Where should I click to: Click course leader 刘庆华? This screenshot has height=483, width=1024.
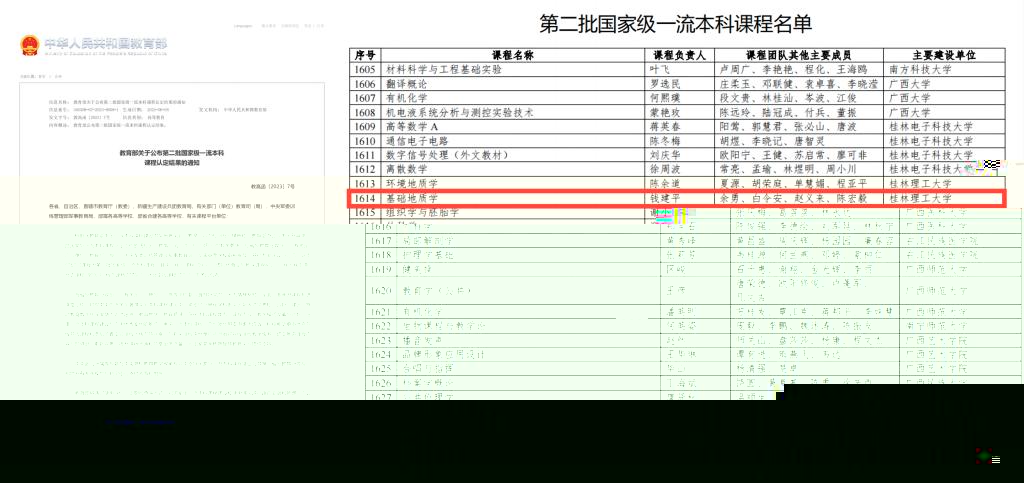coord(665,155)
